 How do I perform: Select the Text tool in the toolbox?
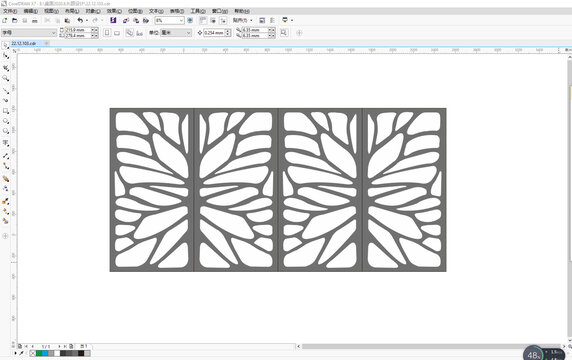(5, 143)
